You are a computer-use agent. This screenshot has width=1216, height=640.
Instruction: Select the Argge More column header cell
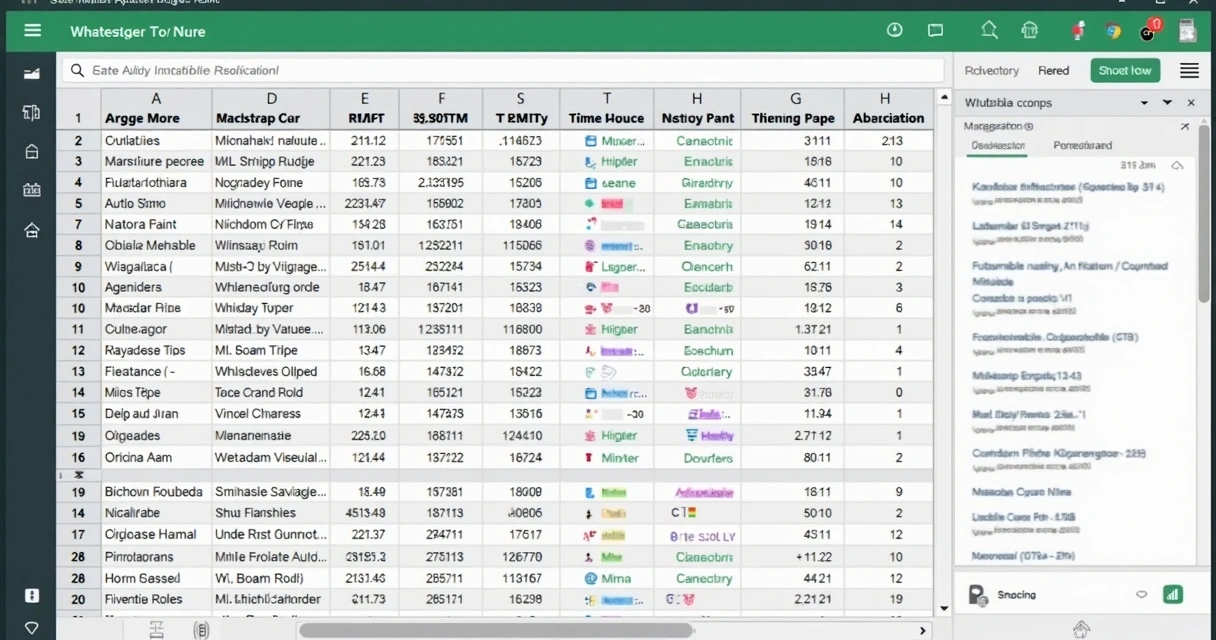click(156, 118)
